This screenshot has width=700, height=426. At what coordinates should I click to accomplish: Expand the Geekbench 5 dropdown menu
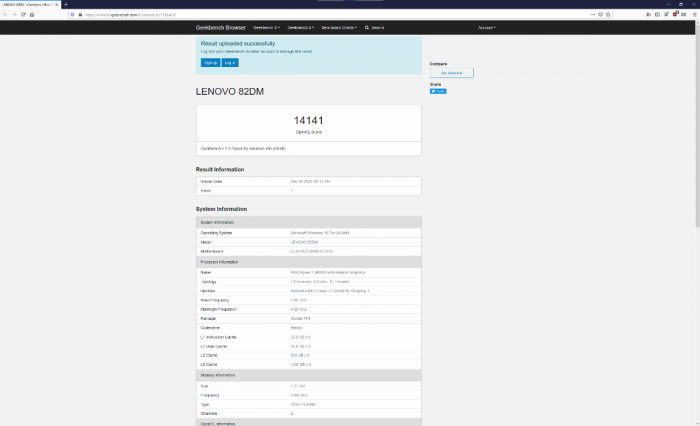tap(267, 28)
